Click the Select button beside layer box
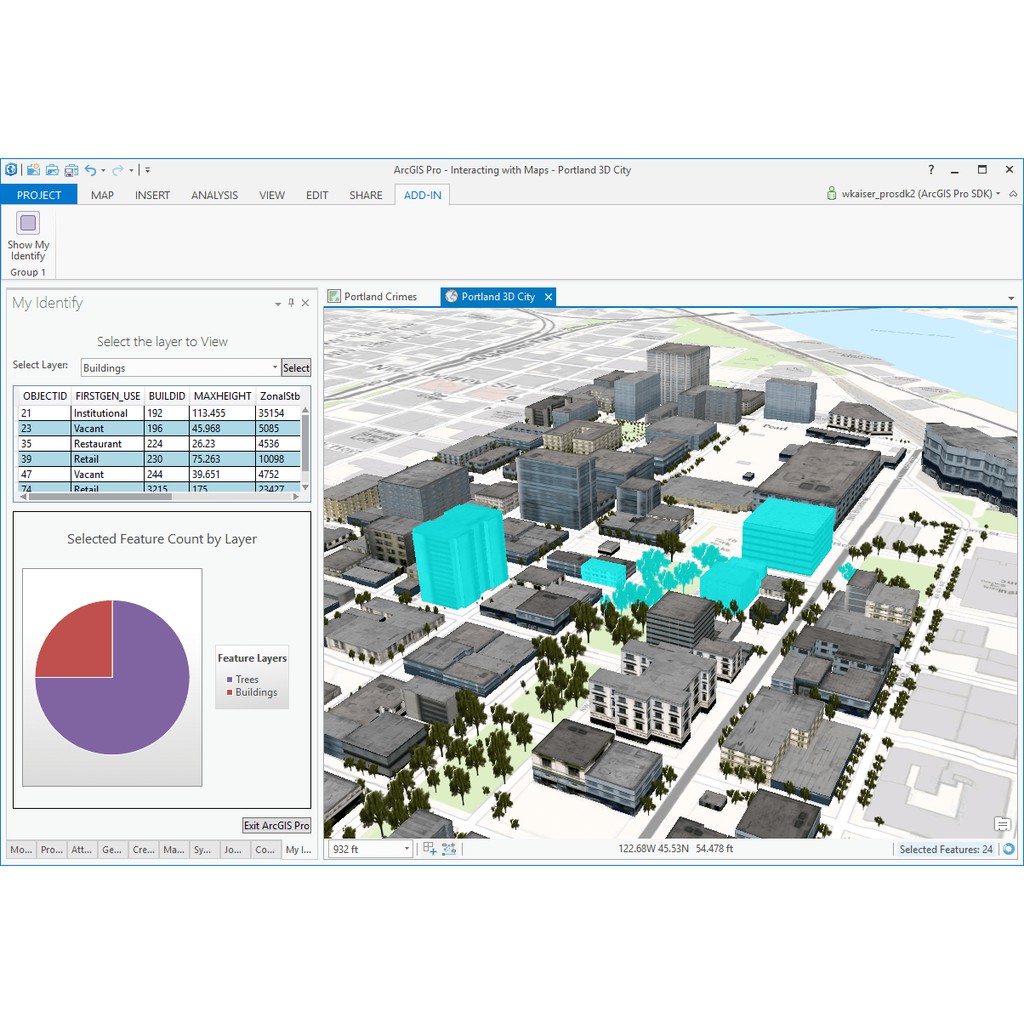This screenshot has width=1024, height=1024. [x=296, y=368]
